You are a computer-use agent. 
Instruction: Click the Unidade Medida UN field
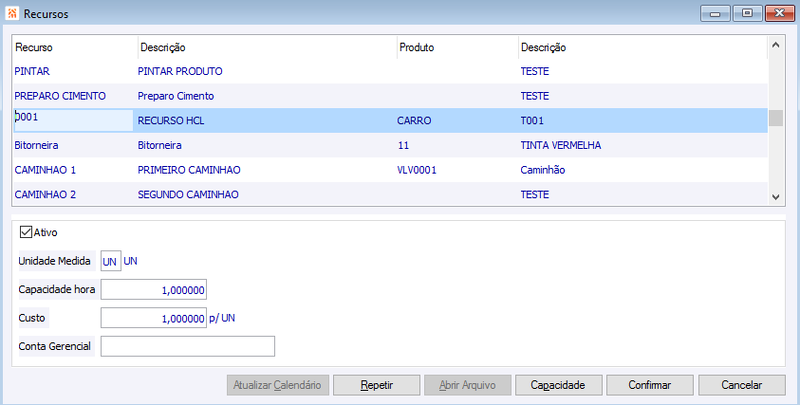point(111,261)
